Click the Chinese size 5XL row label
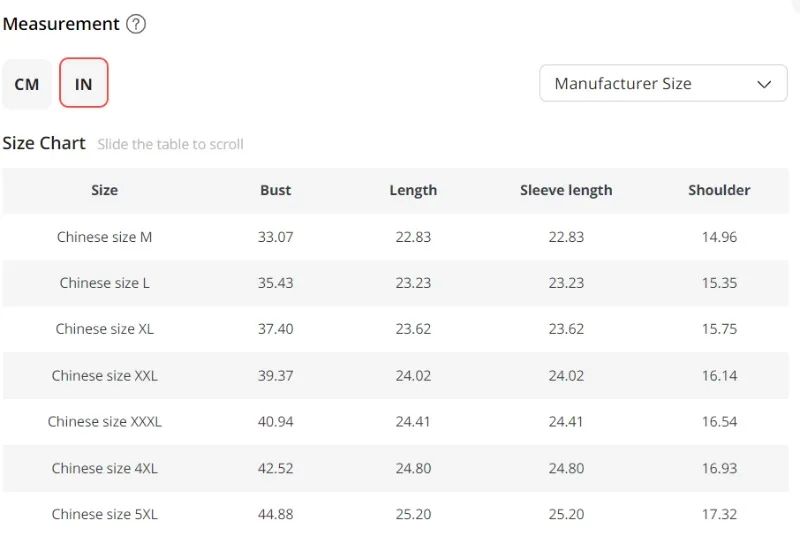The height and width of the screenshot is (551, 800). pos(104,514)
